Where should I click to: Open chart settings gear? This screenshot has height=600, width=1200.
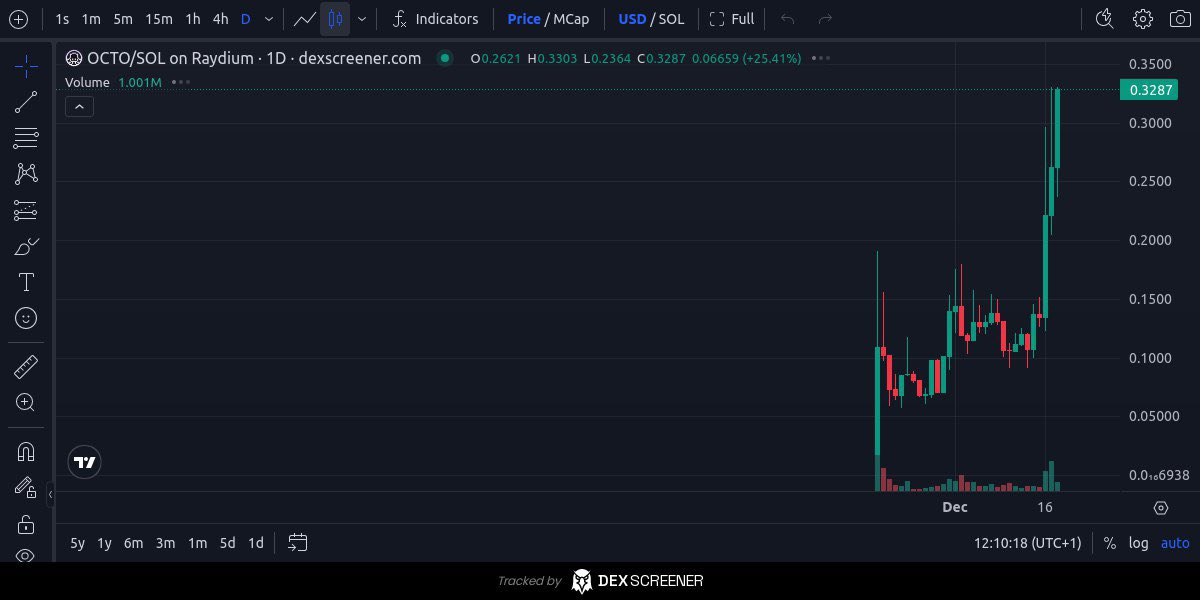coord(1143,19)
